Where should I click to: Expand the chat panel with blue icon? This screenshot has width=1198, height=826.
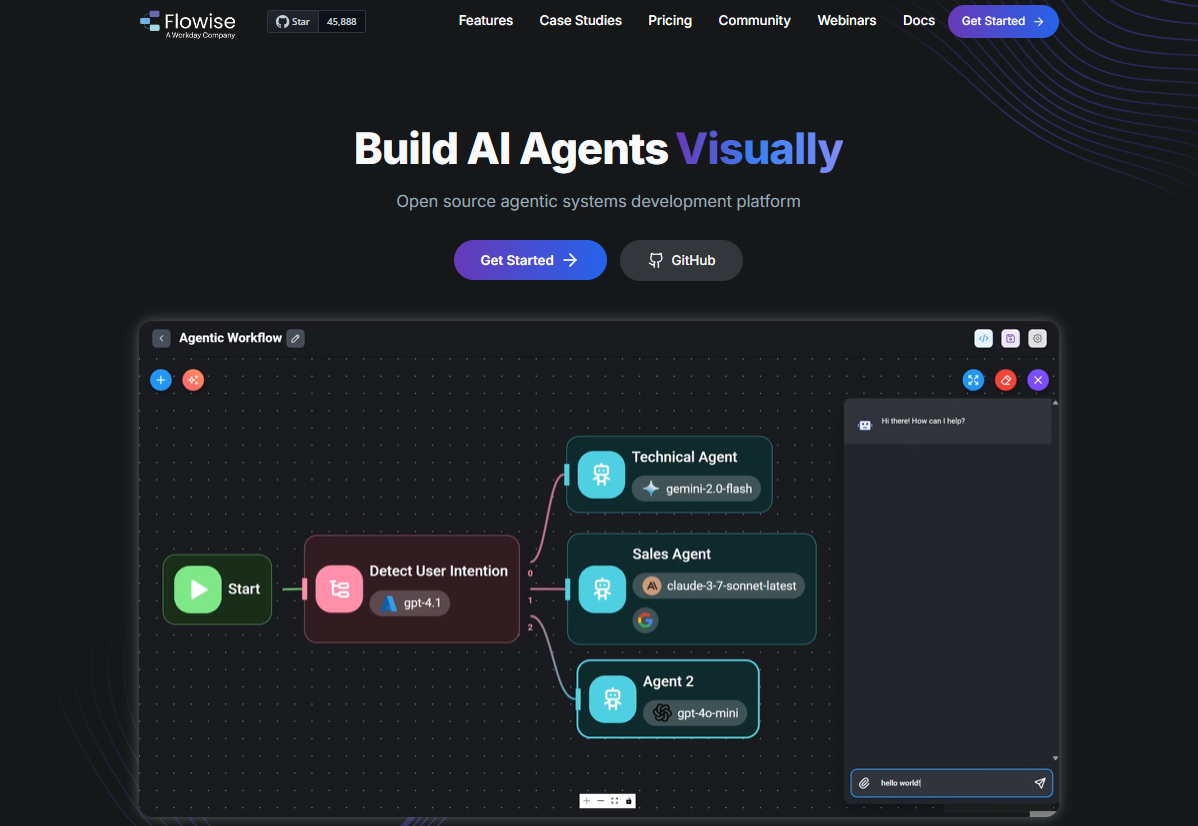coord(973,380)
